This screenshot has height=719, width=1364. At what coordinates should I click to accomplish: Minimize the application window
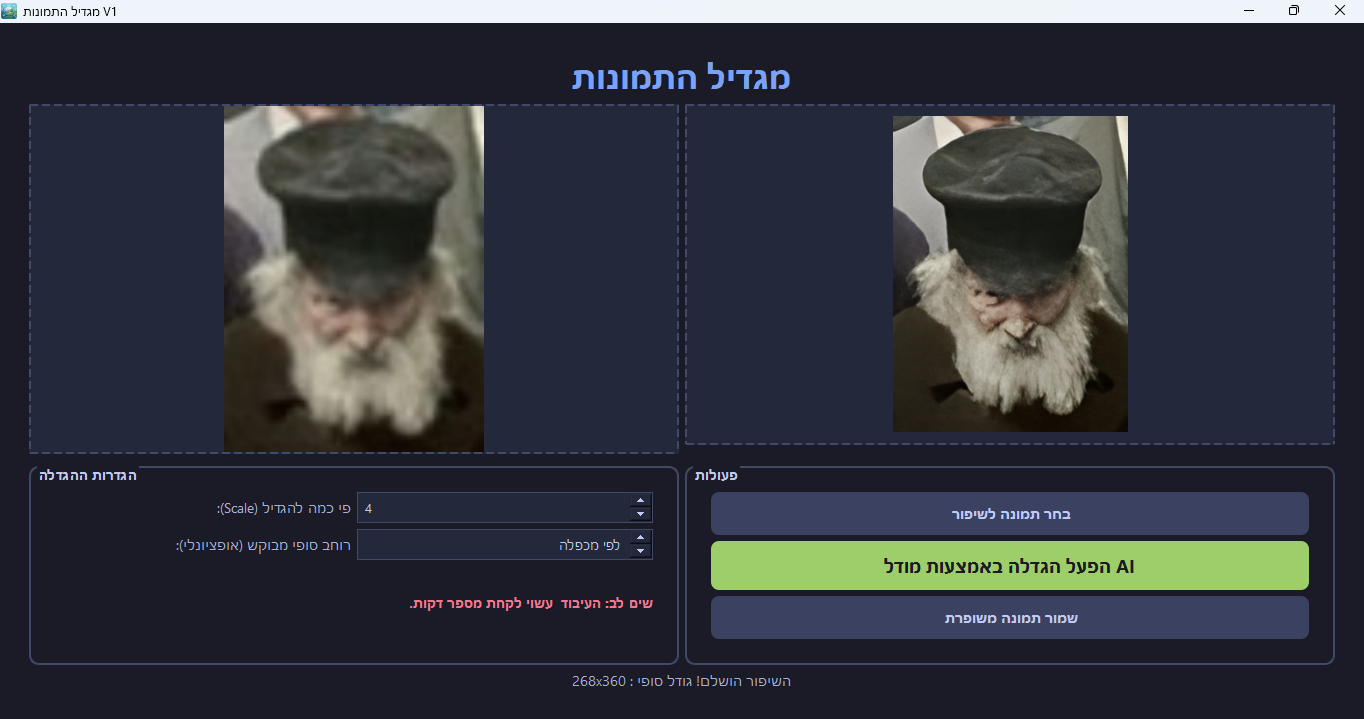point(1249,10)
